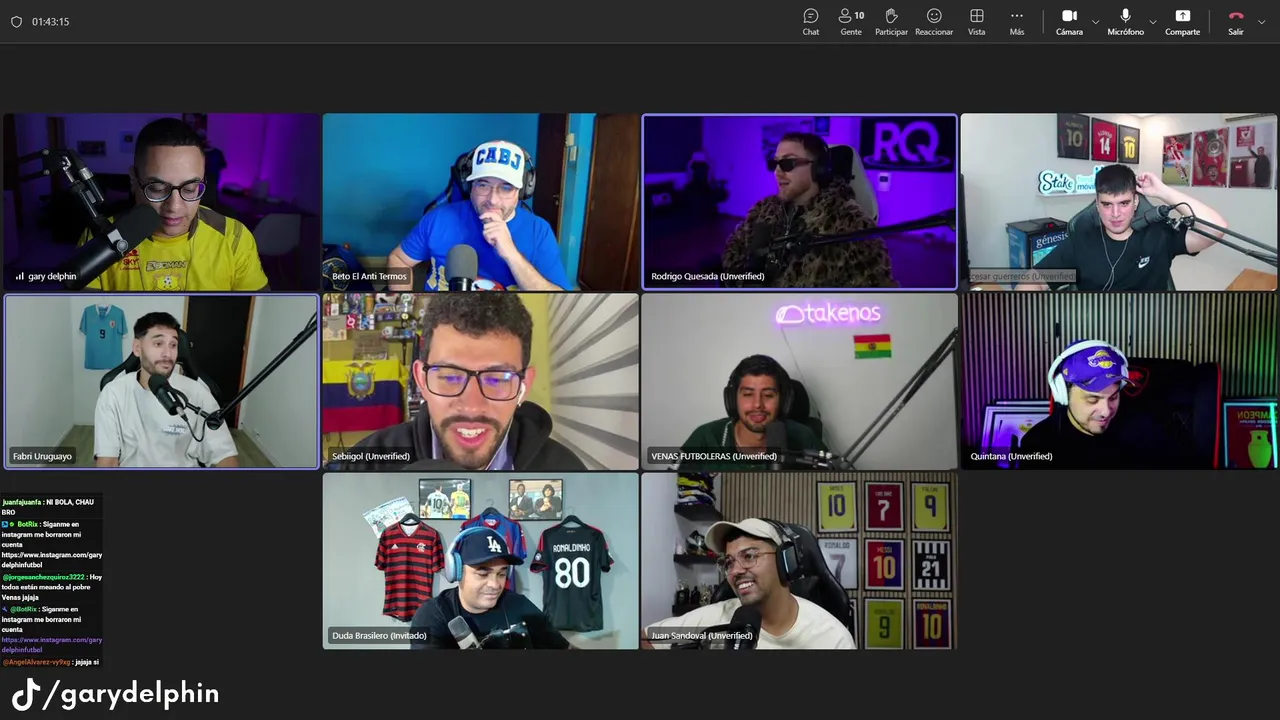Select Rodrigo Quesada video tile

[799, 202]
